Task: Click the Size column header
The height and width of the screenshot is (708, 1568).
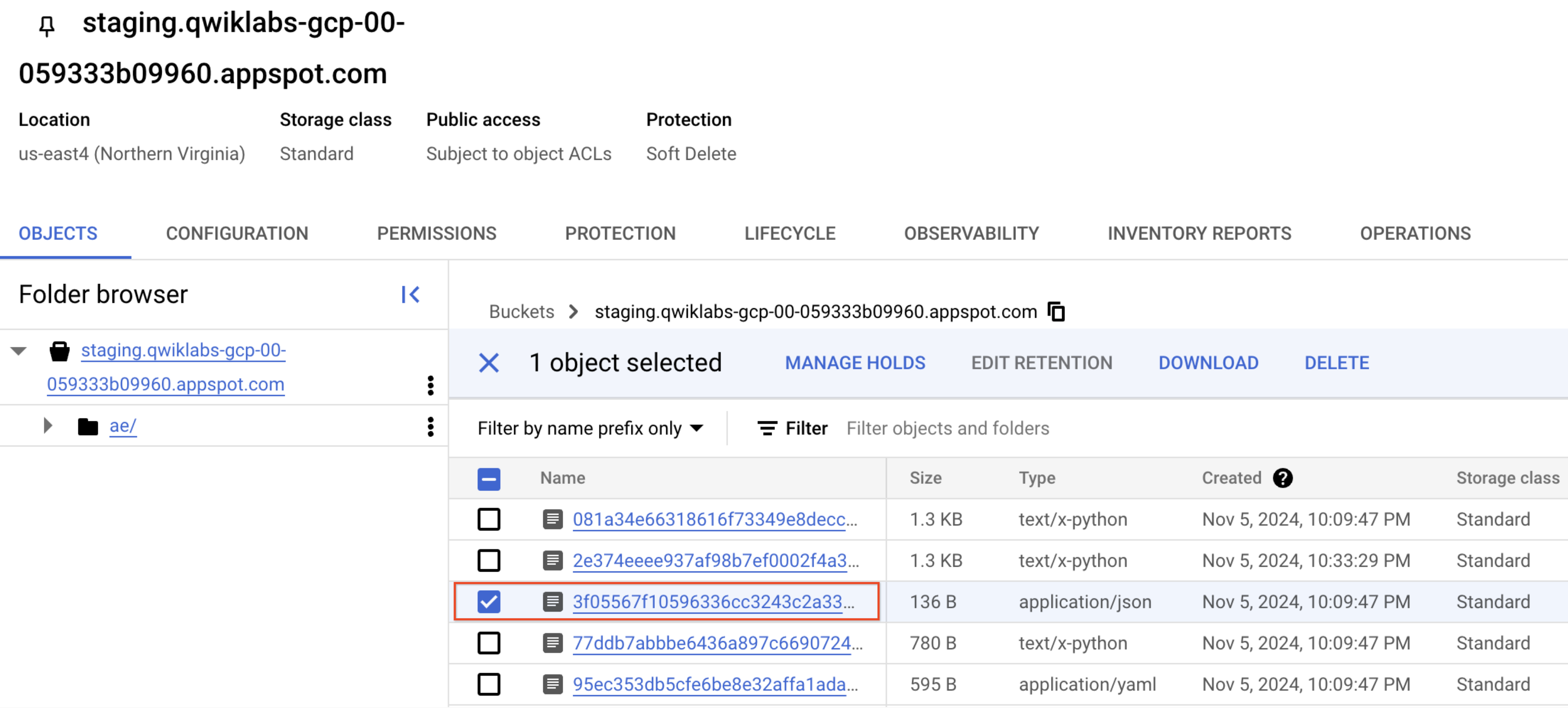Action: [x=925, y=479]
